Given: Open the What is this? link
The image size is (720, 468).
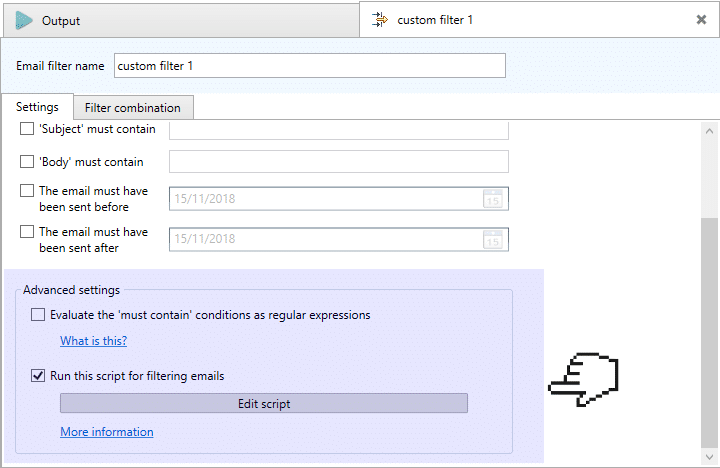Looking at the screenshot, I should (x=94, y=341).
